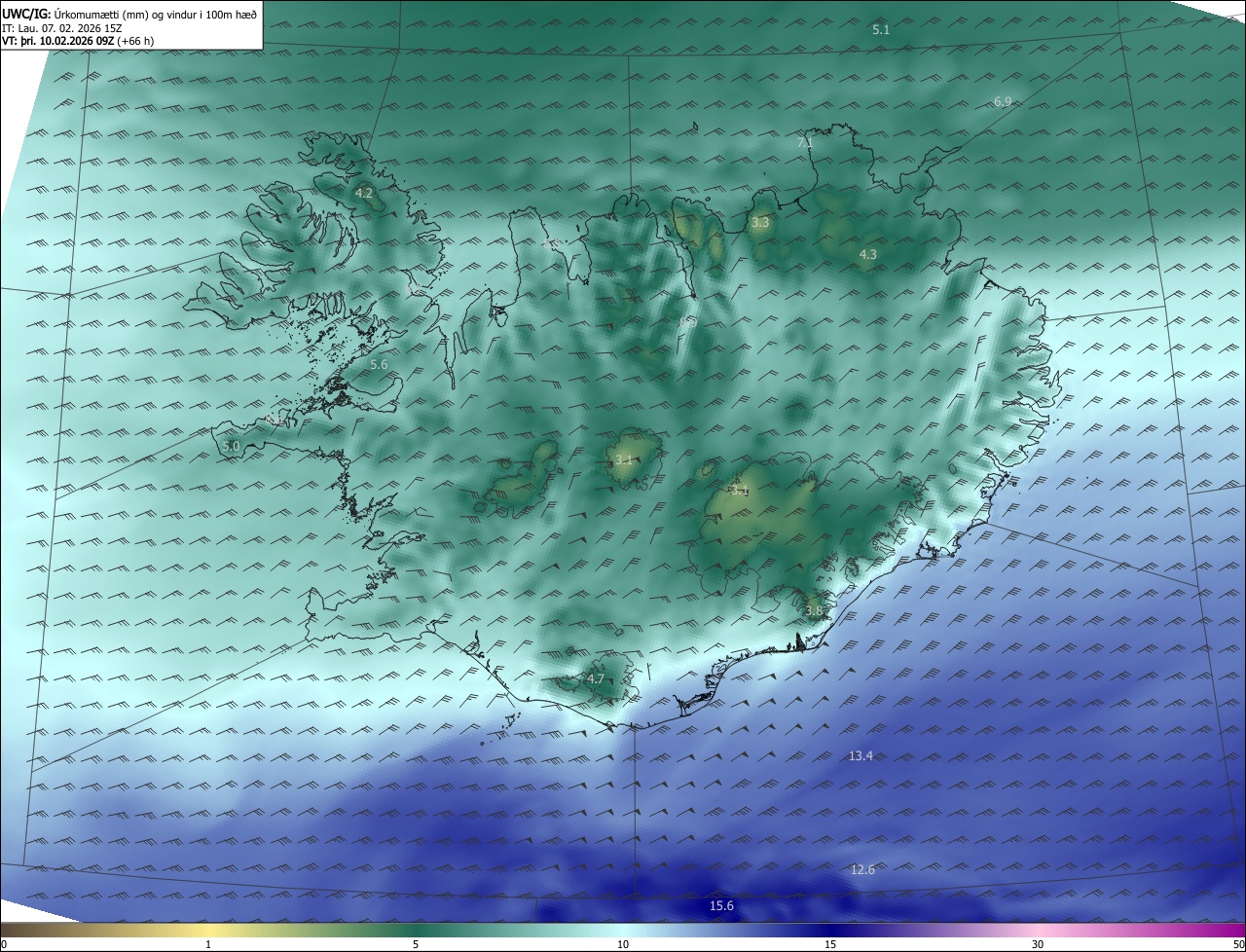Click the 15.6 value near the bottom edge
Image resolution: width=1246 pixels, height=952 pixels.
tap(721, 906)
